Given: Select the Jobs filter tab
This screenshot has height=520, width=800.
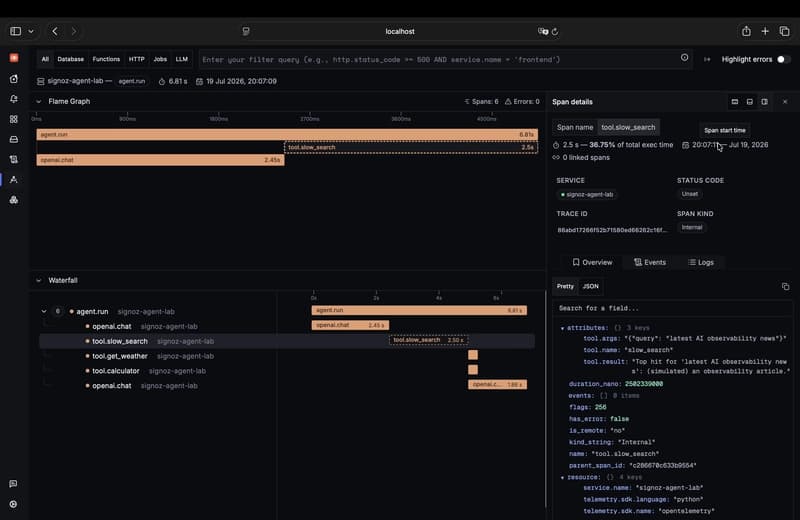Looking at the screenshot, I should coord(160,59).
